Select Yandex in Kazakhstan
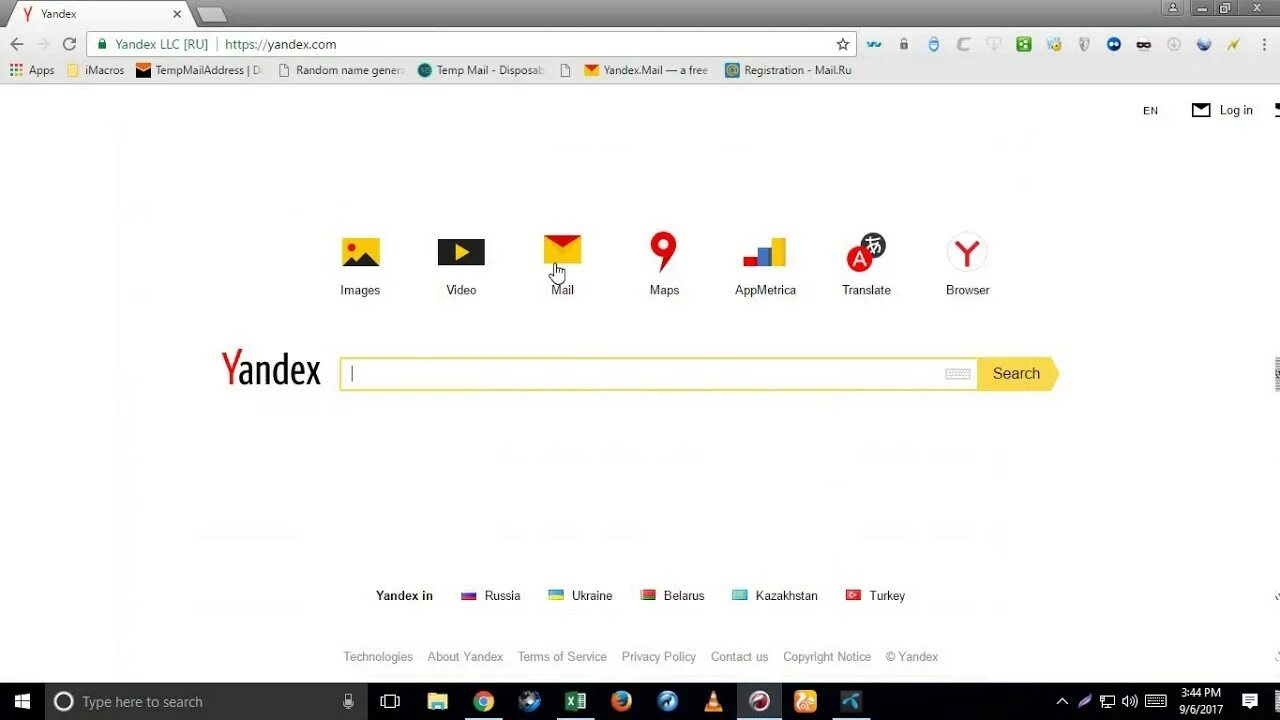This screenshot has height=720, width=1280. tap(775, 595)
